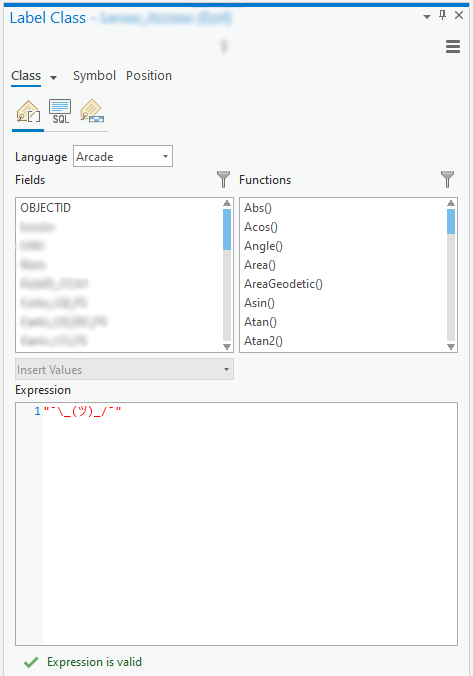Open pane options arrow in the title bar

(427, 17)
